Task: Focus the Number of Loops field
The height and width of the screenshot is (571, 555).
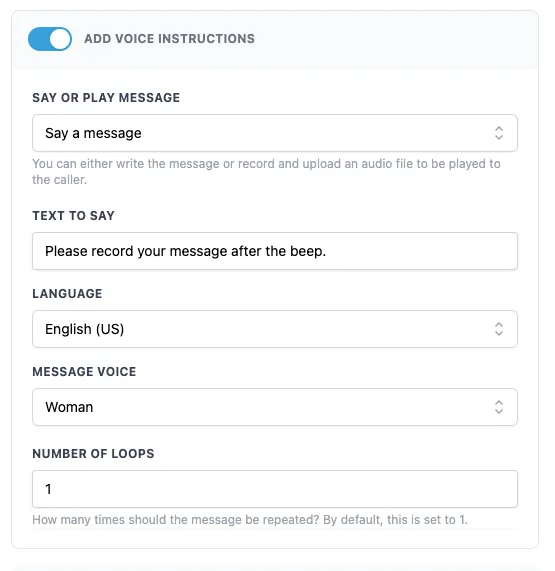Action: pyautogui.click(x=275, y=489)
